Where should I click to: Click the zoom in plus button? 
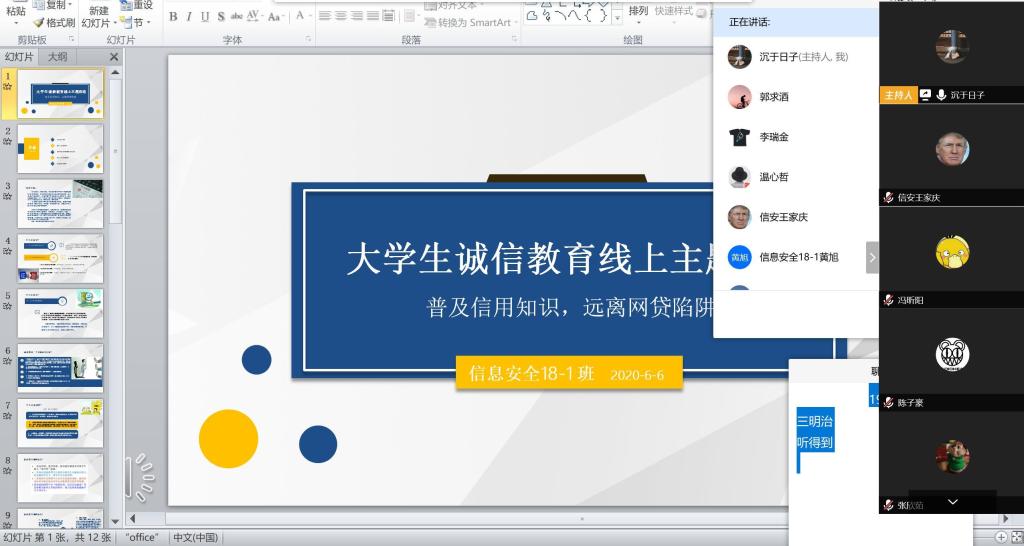1001,537
